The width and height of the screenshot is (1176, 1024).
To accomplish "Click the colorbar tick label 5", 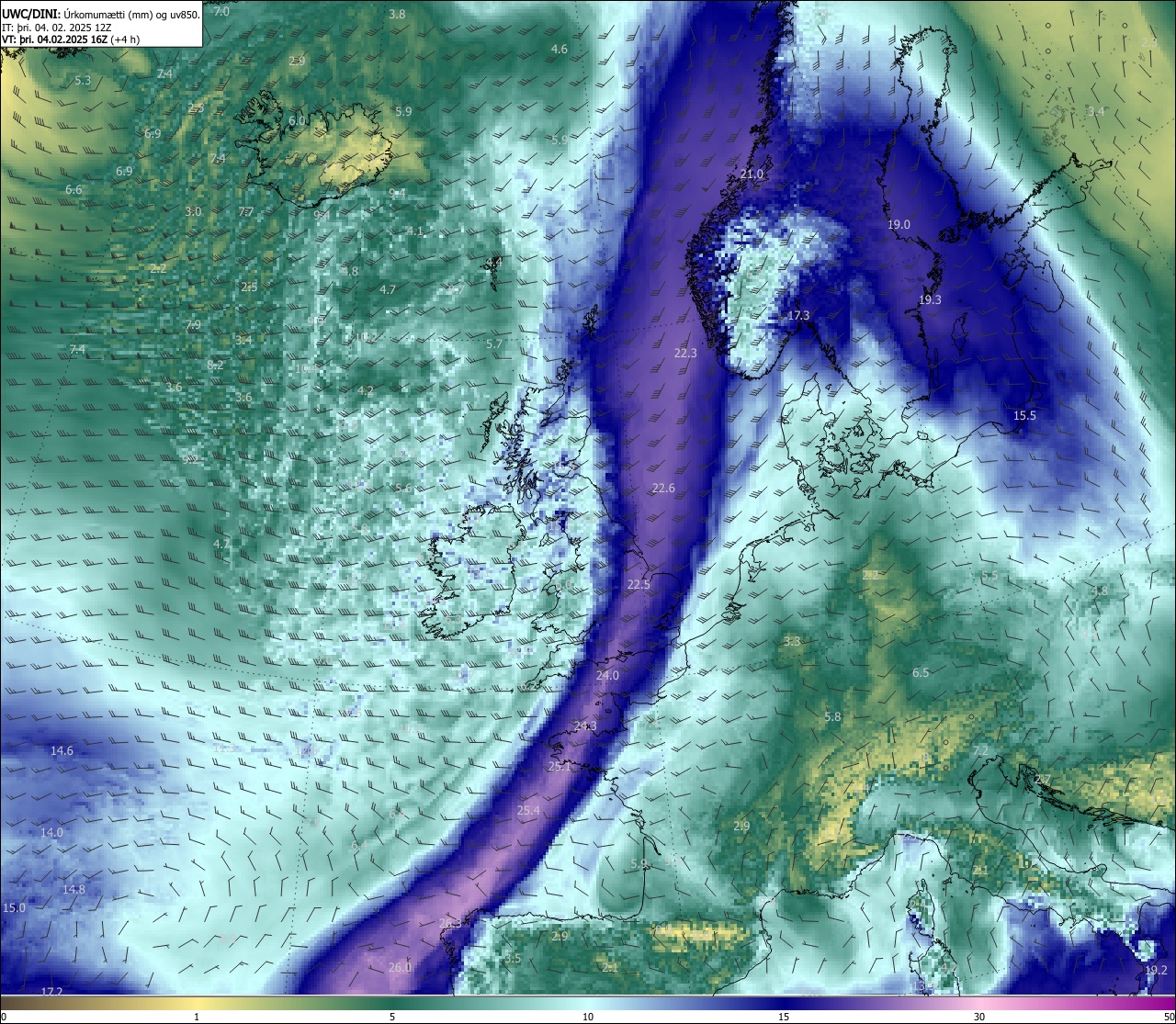I will (x=392, y=1017).
